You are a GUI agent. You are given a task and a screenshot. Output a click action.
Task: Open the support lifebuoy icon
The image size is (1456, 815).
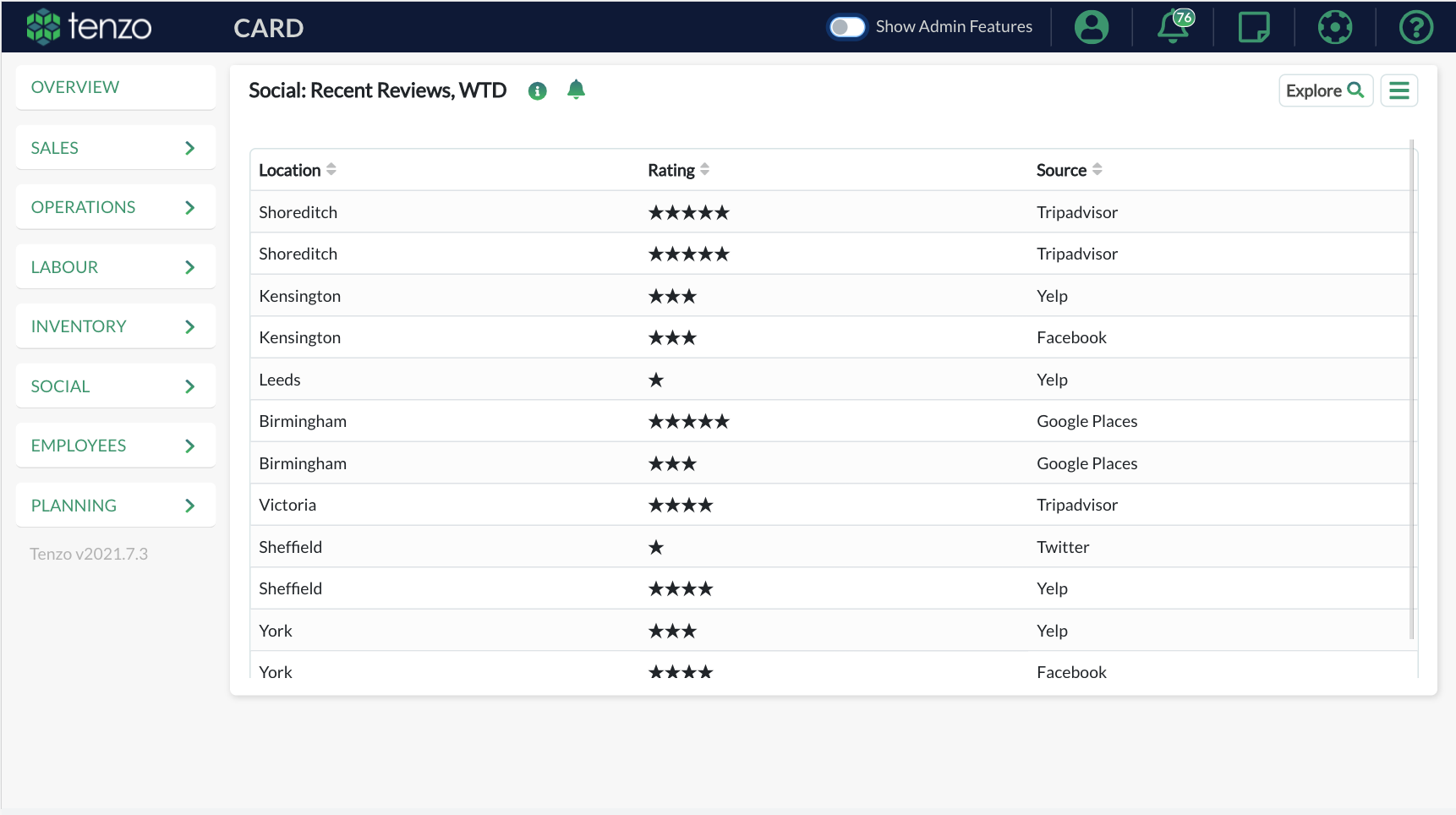point(1335,27)
